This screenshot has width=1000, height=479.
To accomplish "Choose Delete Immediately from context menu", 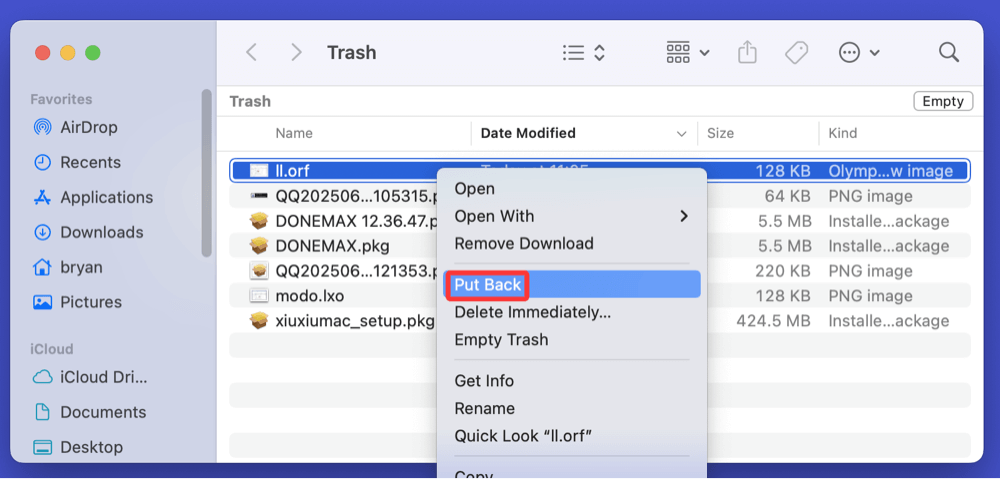I will click(571, 313).
